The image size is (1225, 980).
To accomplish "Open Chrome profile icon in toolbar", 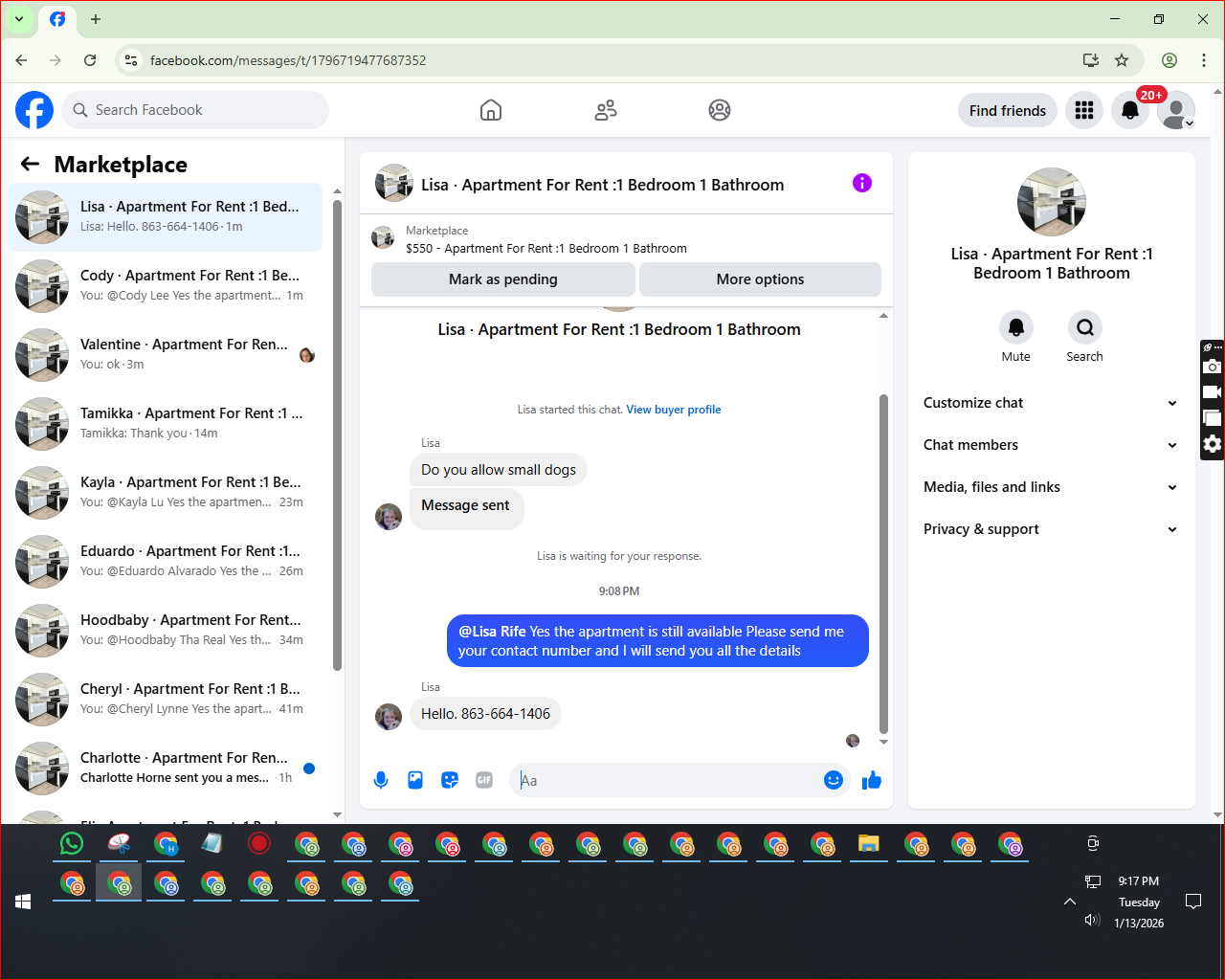I will click(x=1169, y=60).
